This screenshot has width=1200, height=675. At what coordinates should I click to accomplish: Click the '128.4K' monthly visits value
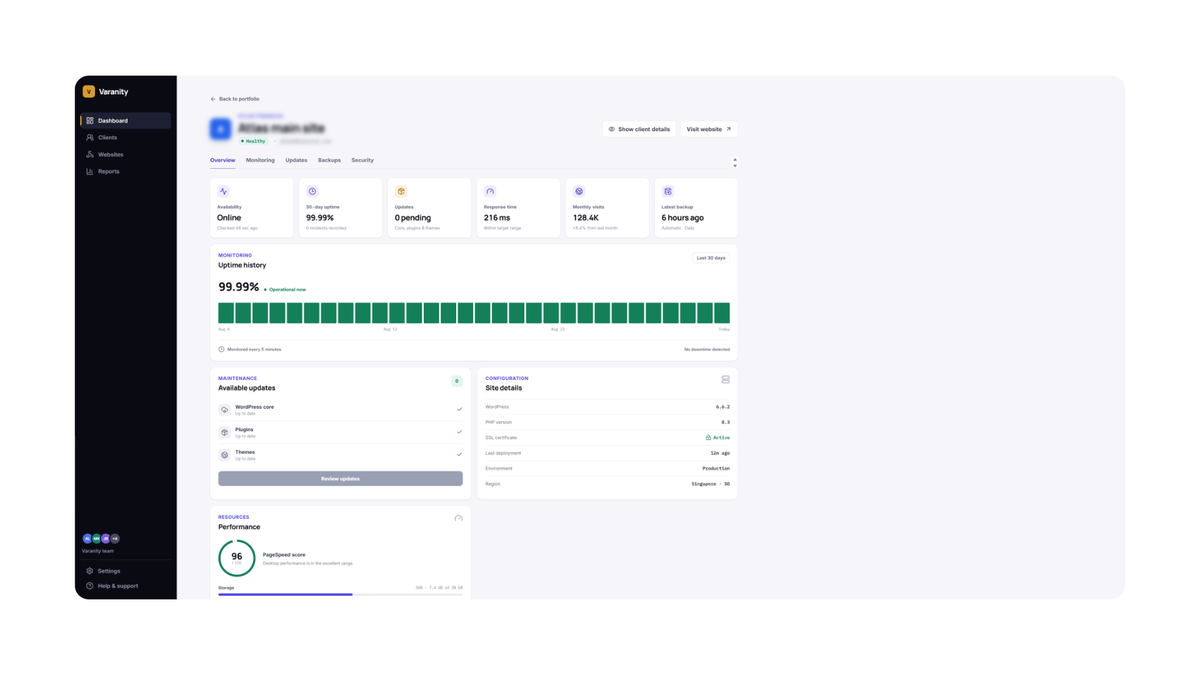pos(586,218)
